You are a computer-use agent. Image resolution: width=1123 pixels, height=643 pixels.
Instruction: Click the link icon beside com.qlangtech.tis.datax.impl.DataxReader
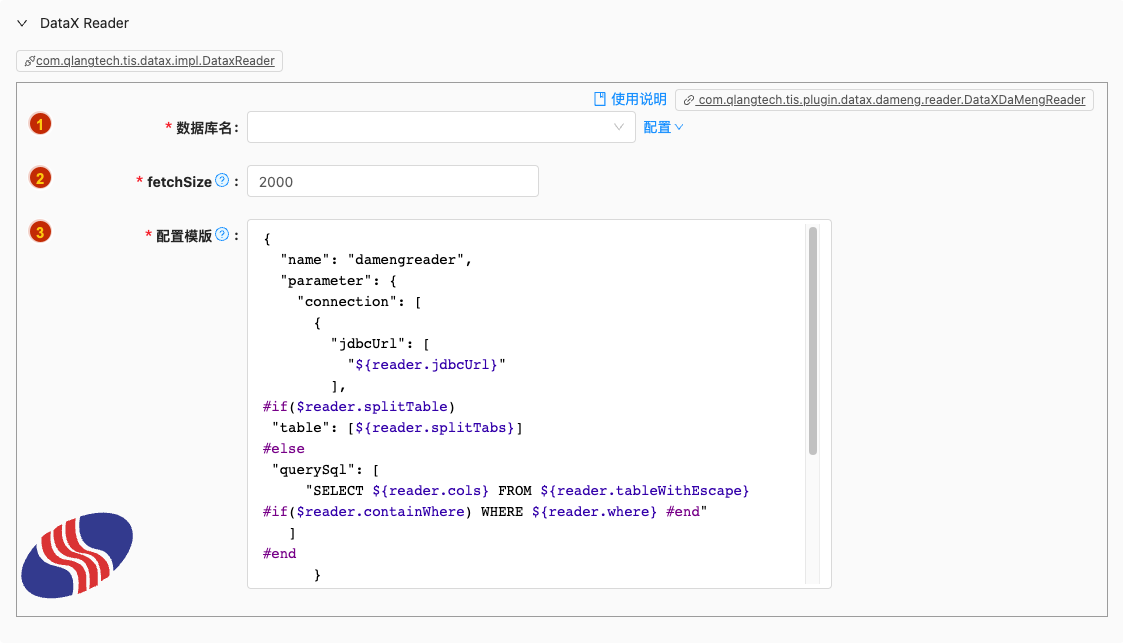pos(30,61)
